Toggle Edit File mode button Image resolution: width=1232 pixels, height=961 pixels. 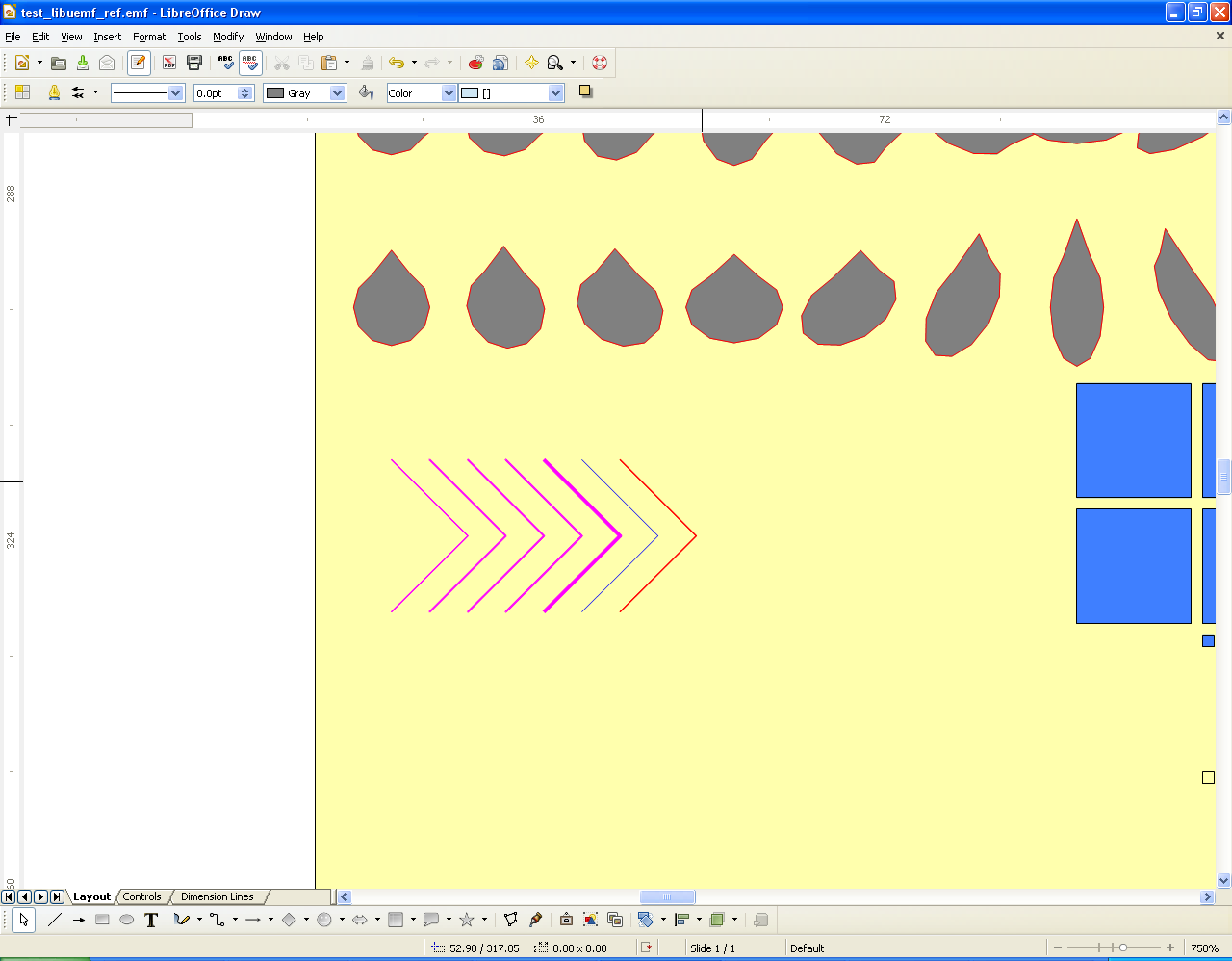click(139, 64)
